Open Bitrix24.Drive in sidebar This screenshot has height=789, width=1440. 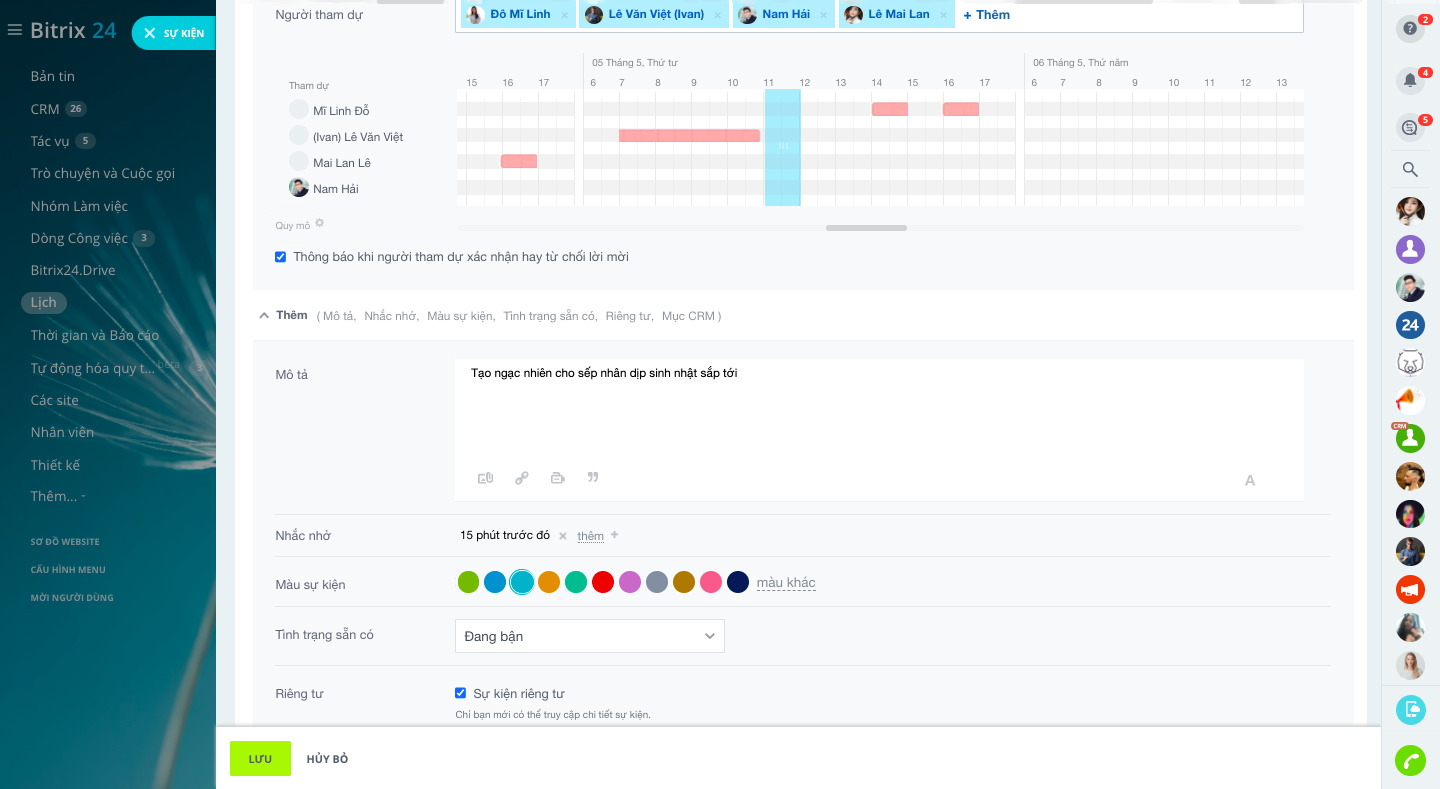pyautogui.click(x=73, y=270)
